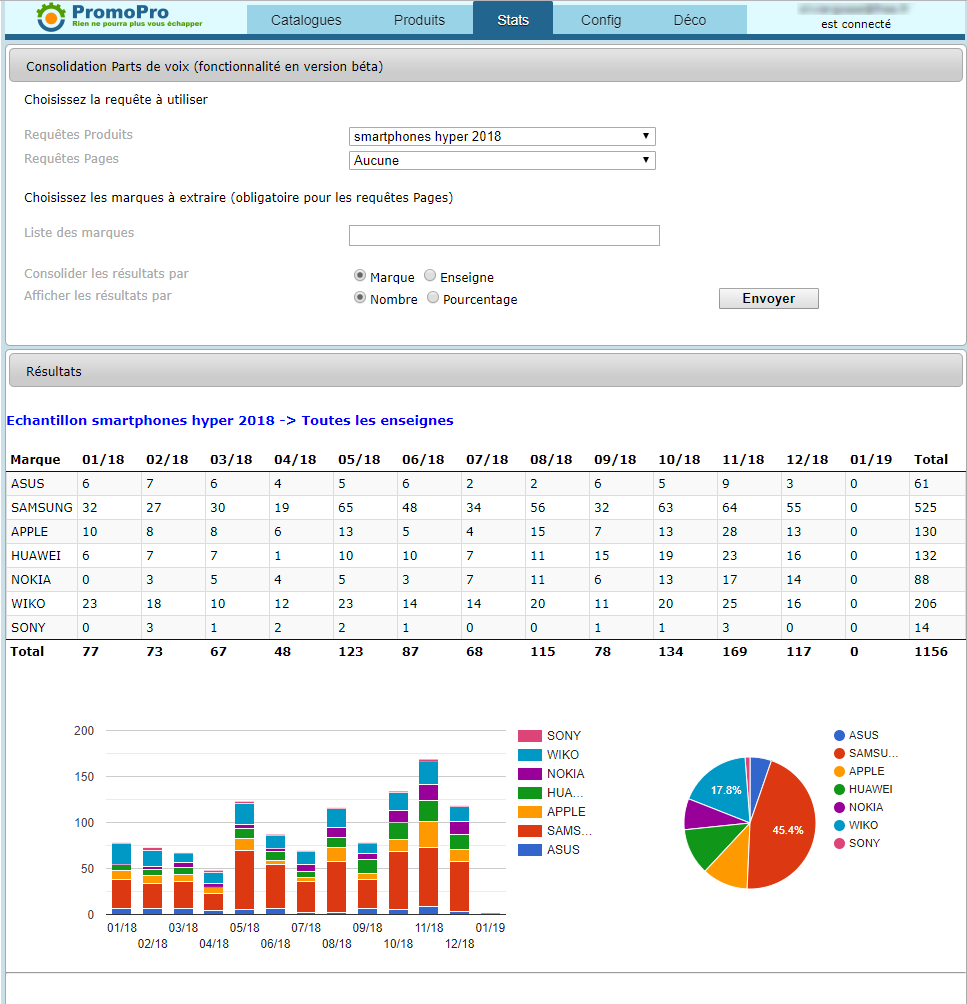This screenshot has width=967, height=1004.
Task: Switch to the Produits tab
Action: click(x=419, y=20)
